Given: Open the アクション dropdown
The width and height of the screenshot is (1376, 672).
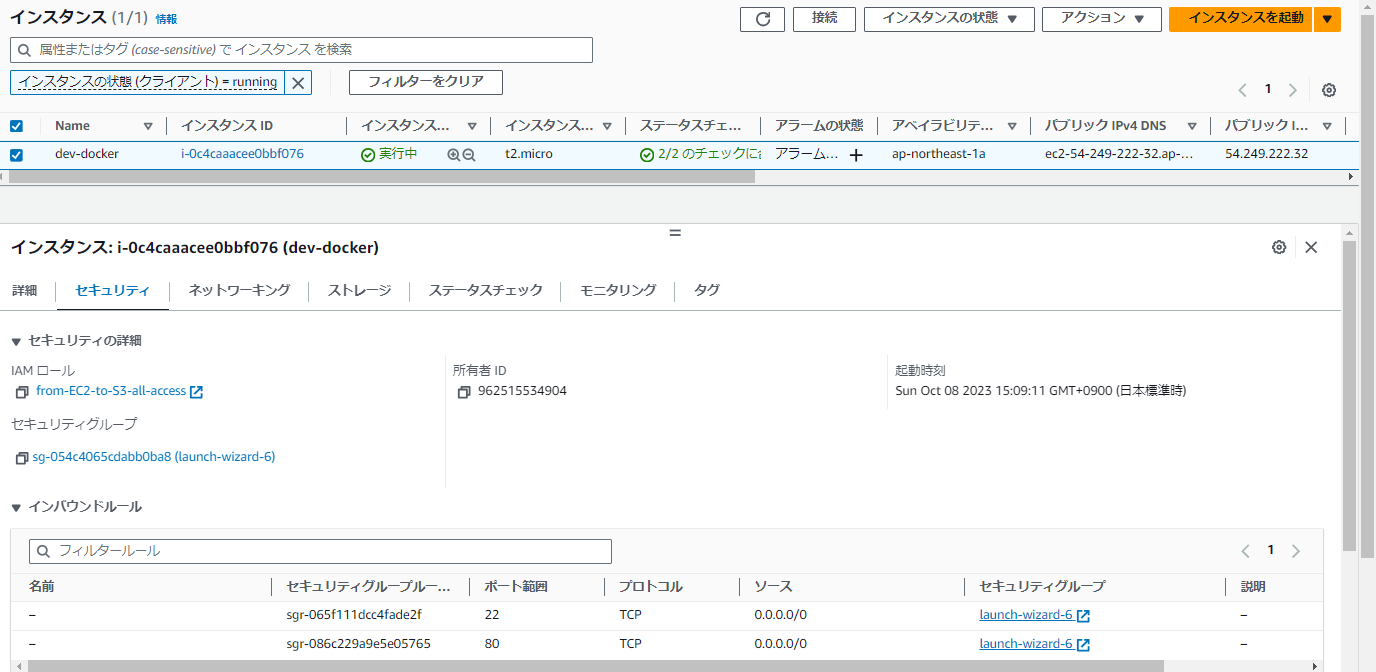Looking at the screenshot, I should click(1101, 19).
